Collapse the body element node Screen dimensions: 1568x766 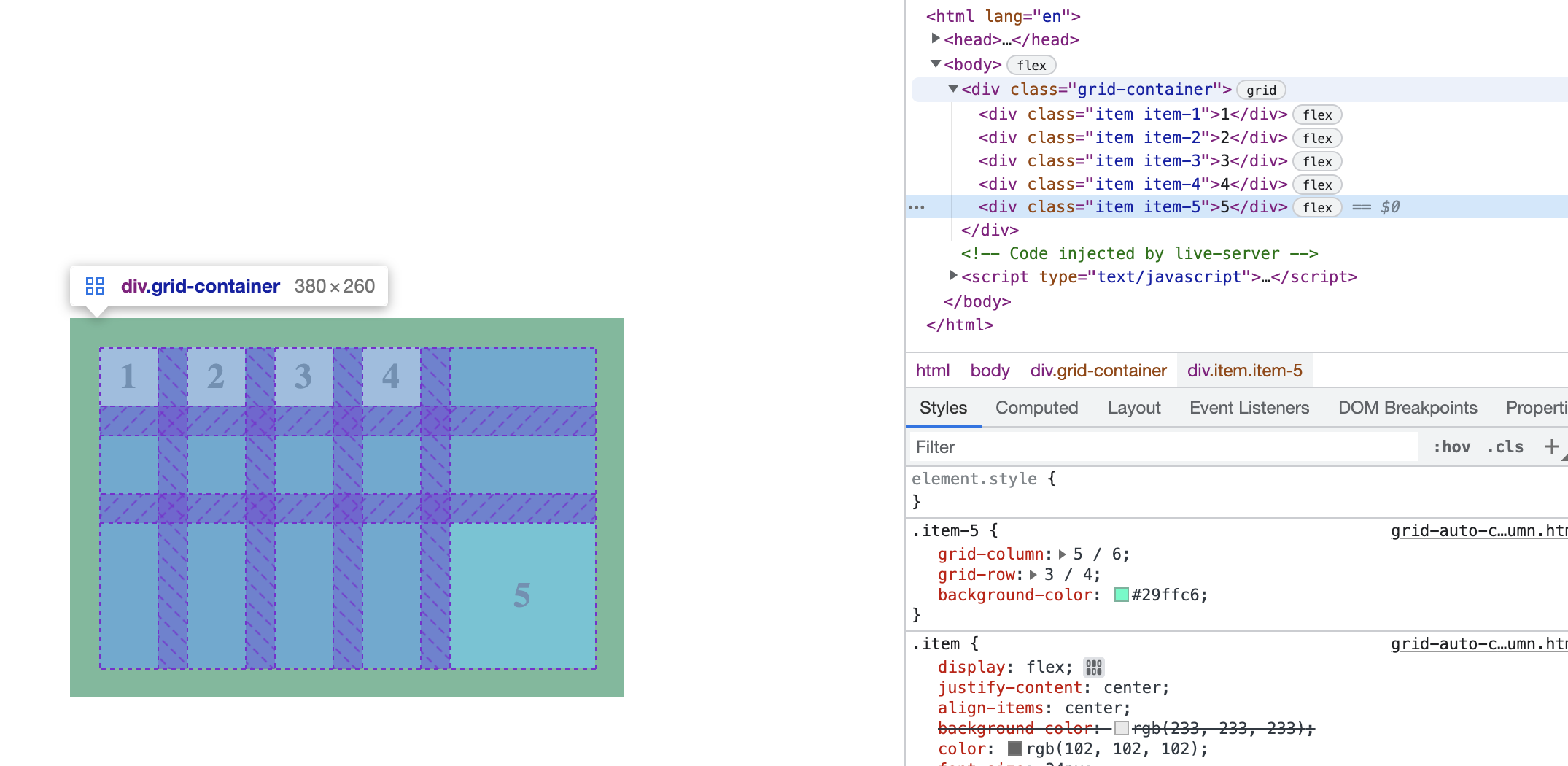point(936,64)
